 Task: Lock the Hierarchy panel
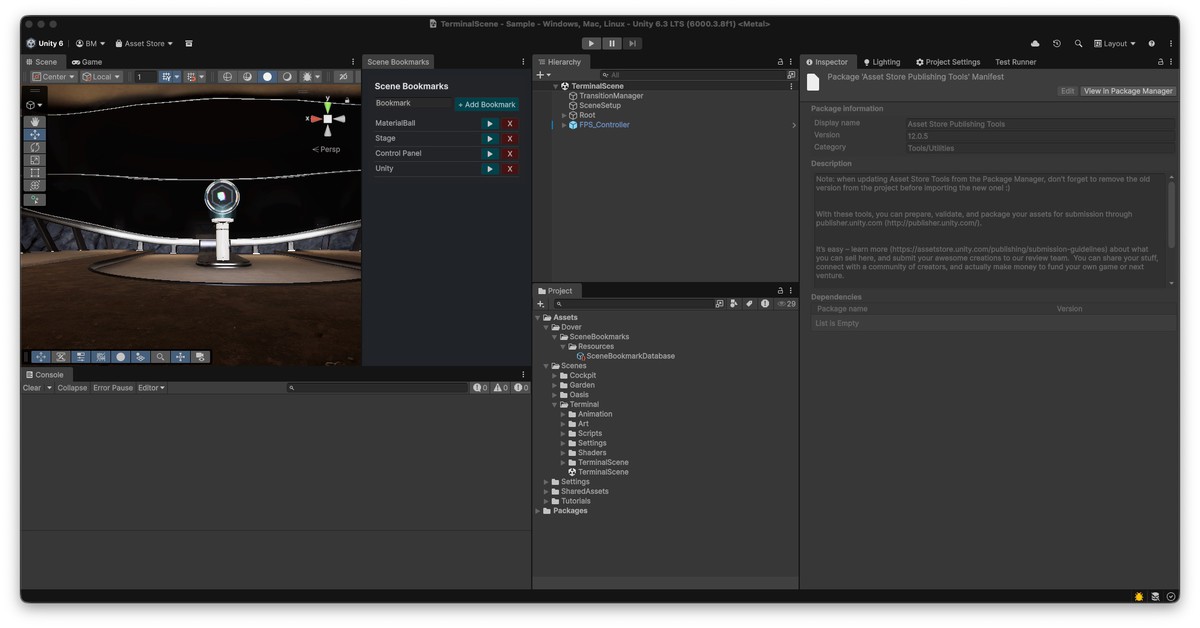tap(780, 62)
